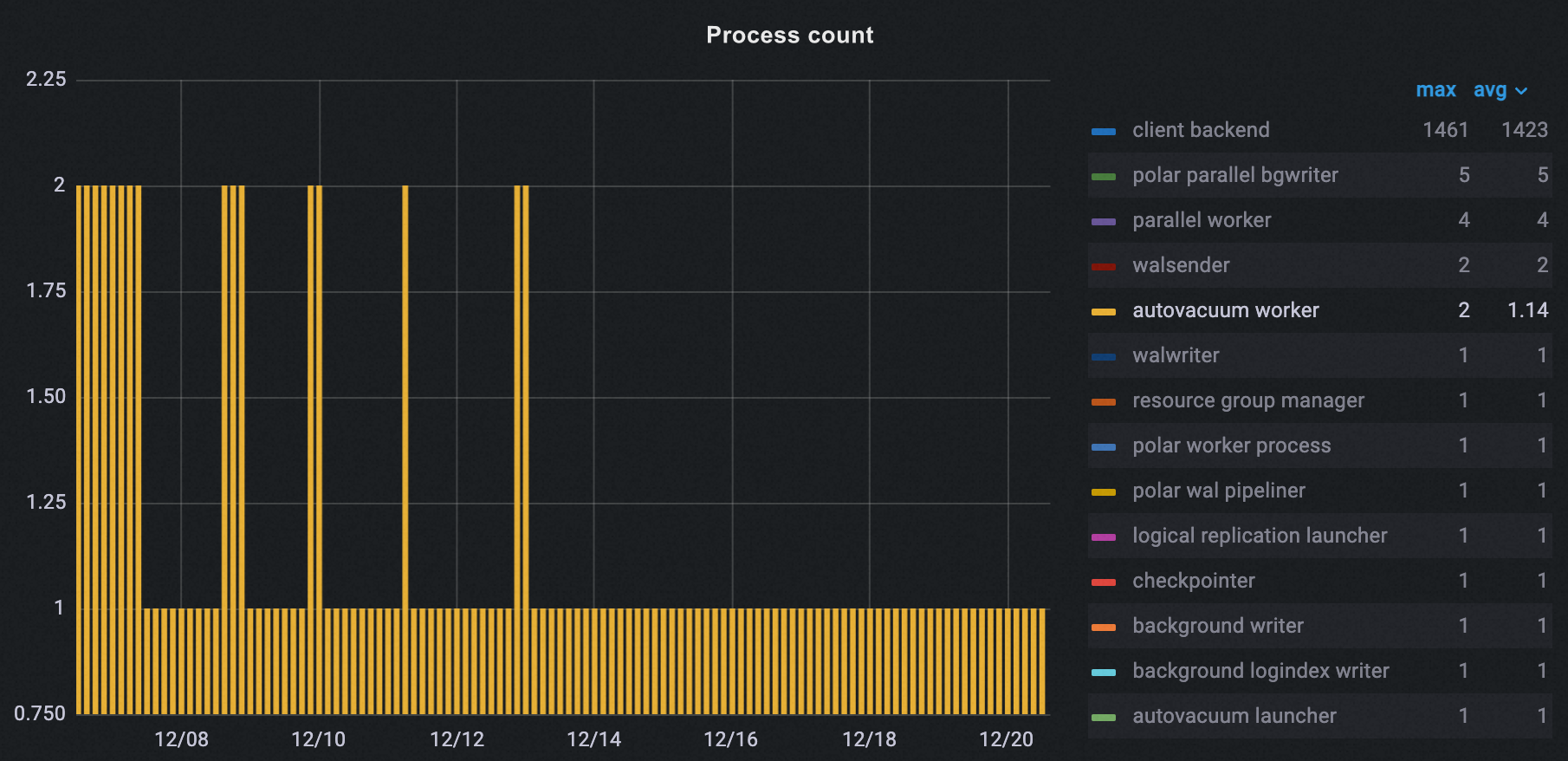Click the 12/08 x-axis date label

(x=181, y=739)
